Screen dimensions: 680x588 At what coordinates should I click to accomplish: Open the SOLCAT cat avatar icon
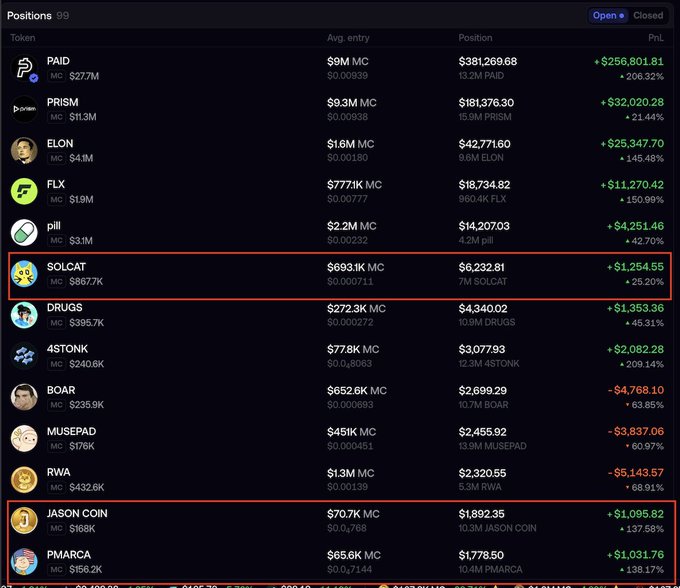24,274
